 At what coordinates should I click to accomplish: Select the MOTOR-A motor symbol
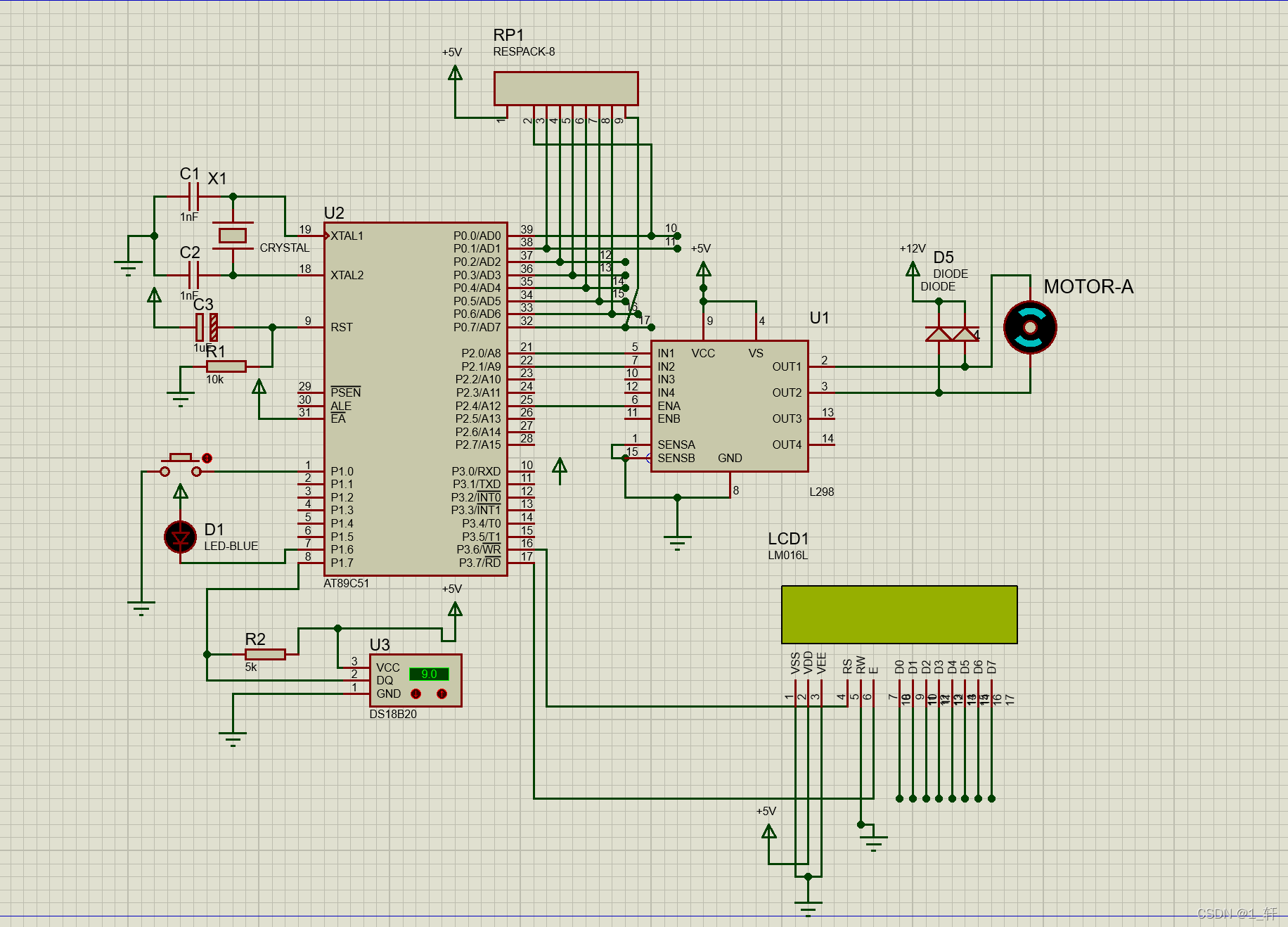1030,327
